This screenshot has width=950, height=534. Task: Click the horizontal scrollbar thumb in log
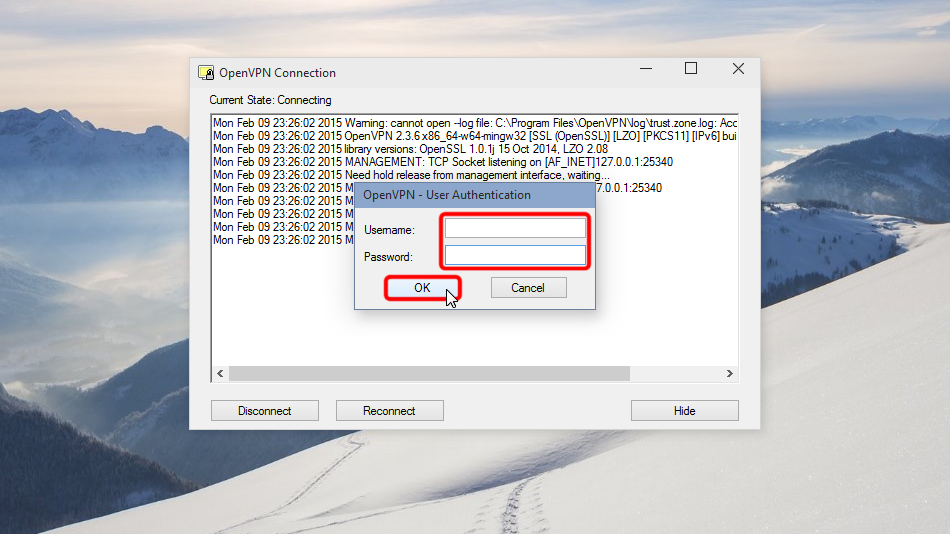pos(430,374)
